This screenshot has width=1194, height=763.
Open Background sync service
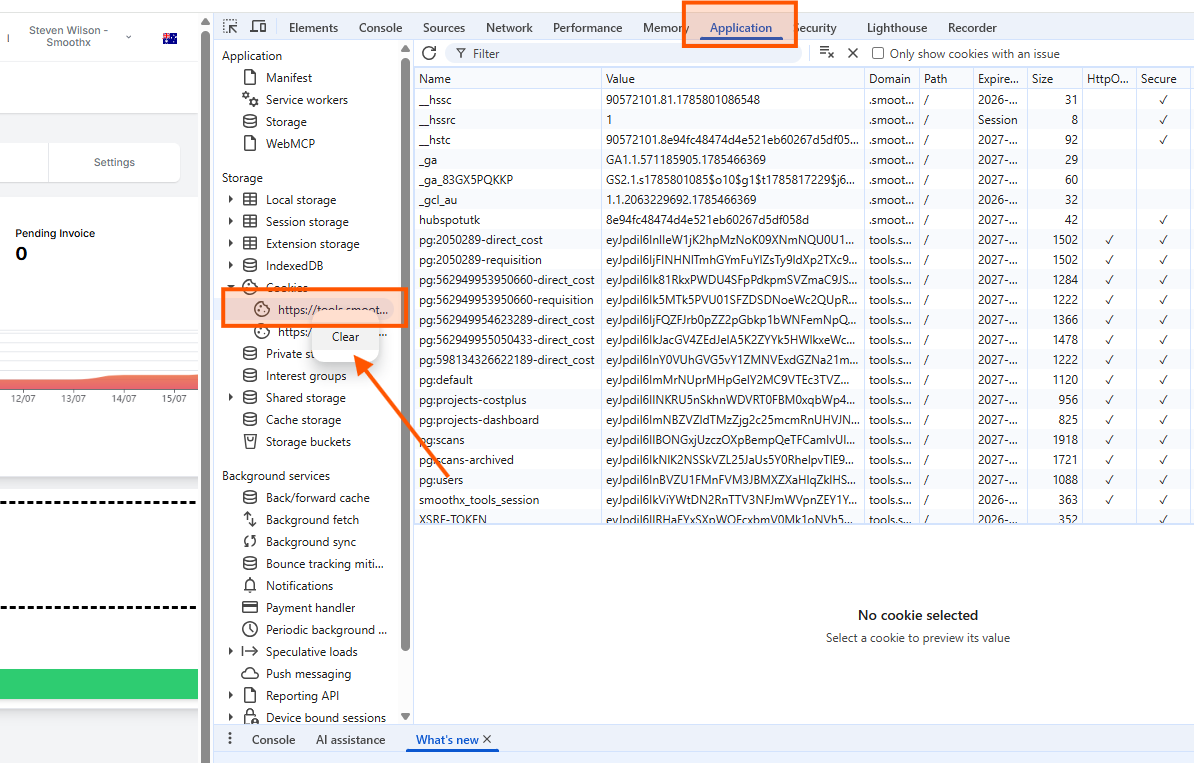pos(311,541)
